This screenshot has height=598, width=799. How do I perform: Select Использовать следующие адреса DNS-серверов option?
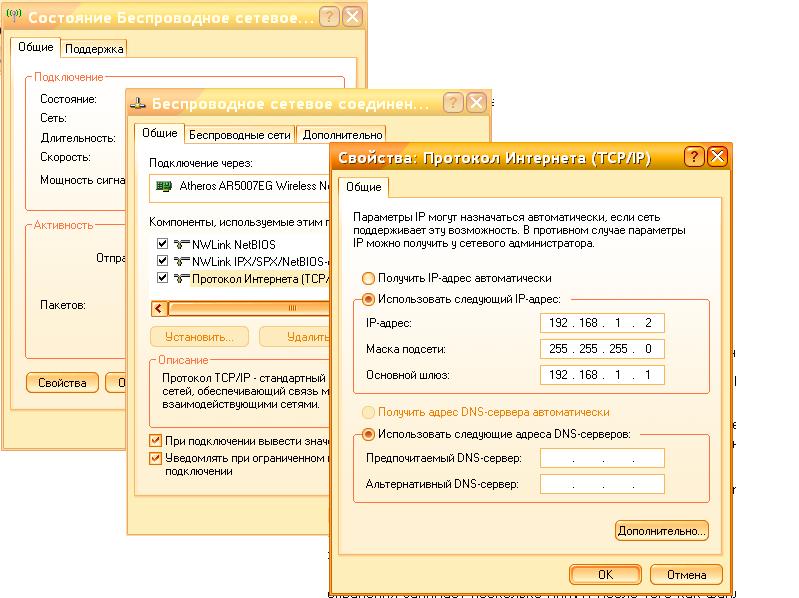[368, 434]
